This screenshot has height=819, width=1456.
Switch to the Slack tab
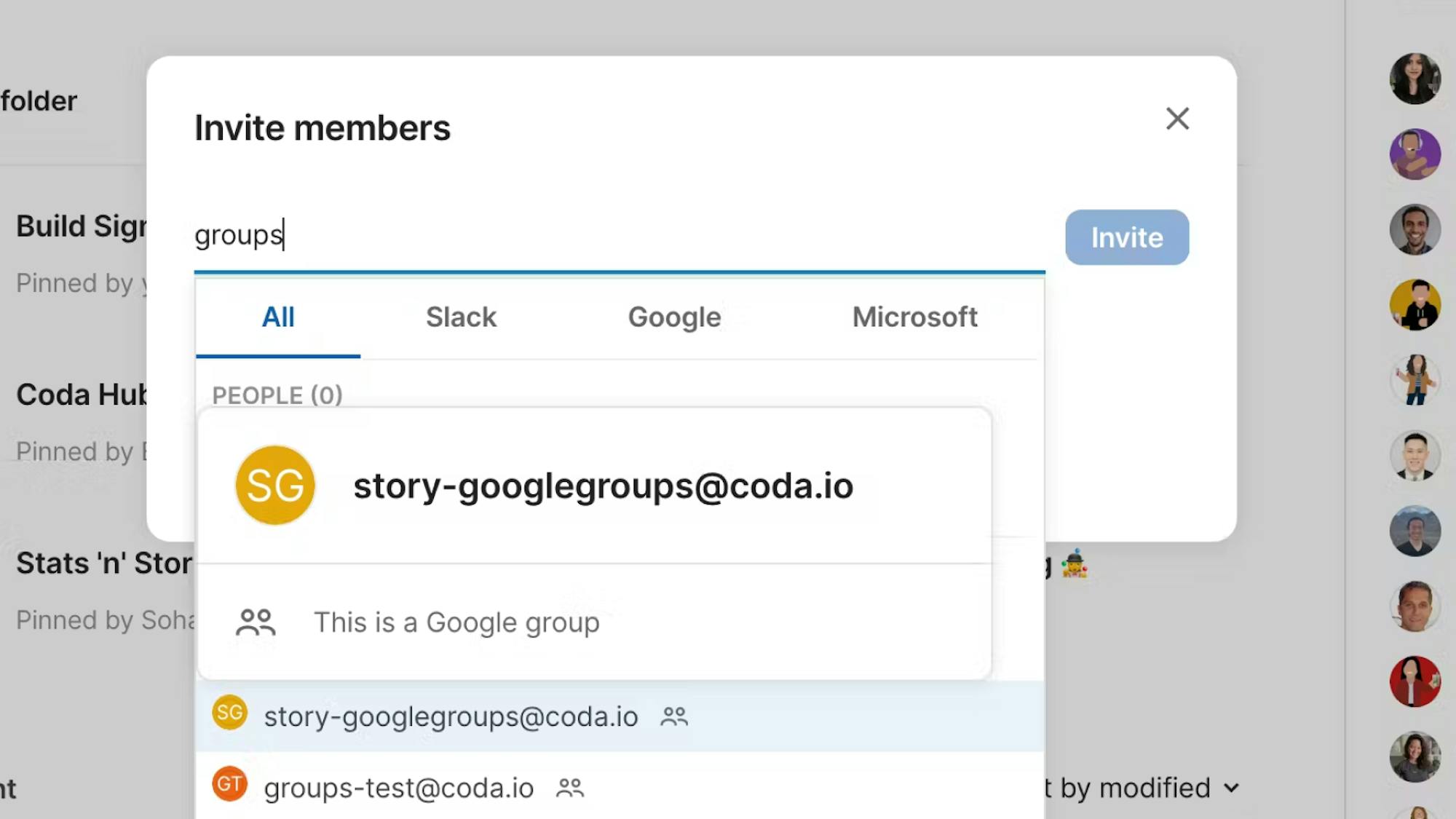tap(461, 317)
